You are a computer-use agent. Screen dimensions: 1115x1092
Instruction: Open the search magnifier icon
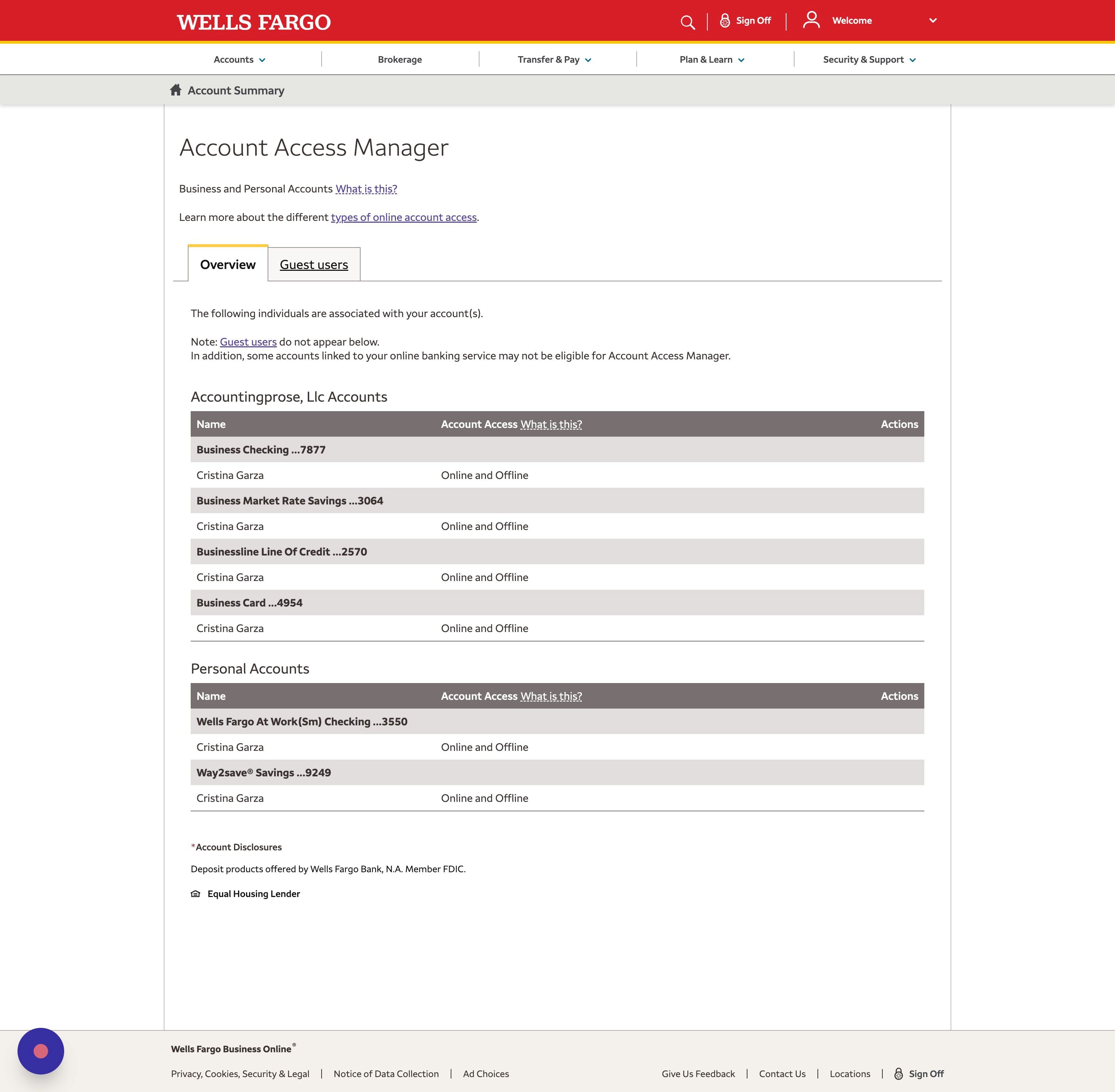click(687, 21)
